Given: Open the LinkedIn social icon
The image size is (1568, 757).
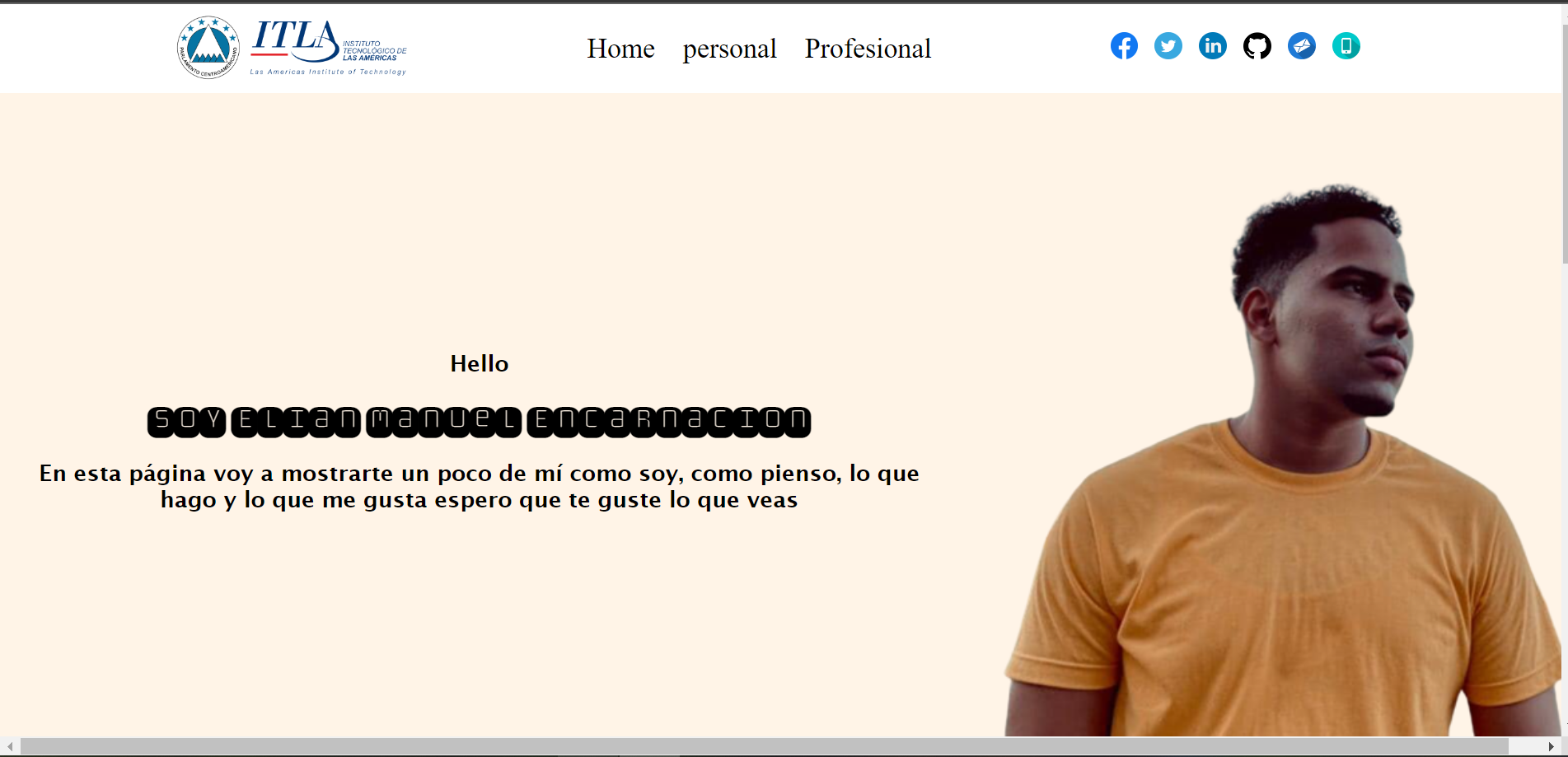Looking at the screenshot, I should click(x=1213, y=46).
